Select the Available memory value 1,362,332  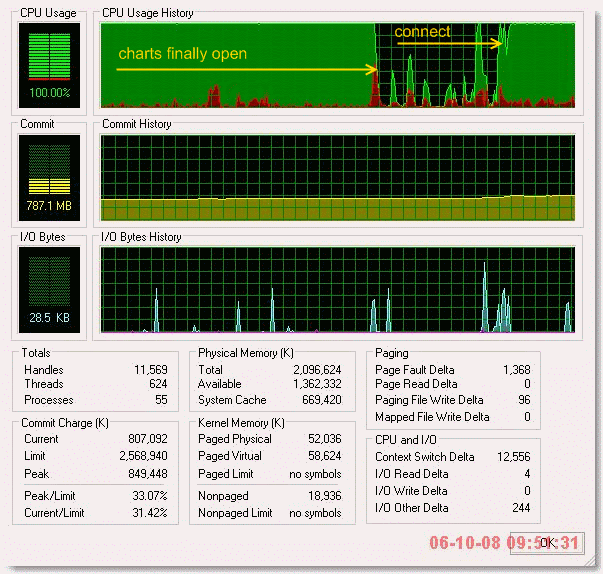click(x=317, y=384)
